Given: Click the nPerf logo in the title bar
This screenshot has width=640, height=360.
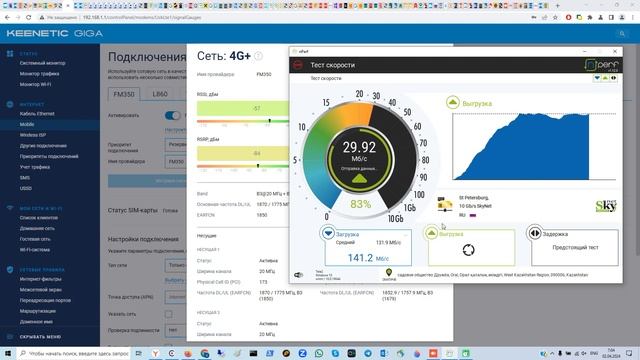Looking at the screenshot, I should pyautogui.click(x=602, y=65).
